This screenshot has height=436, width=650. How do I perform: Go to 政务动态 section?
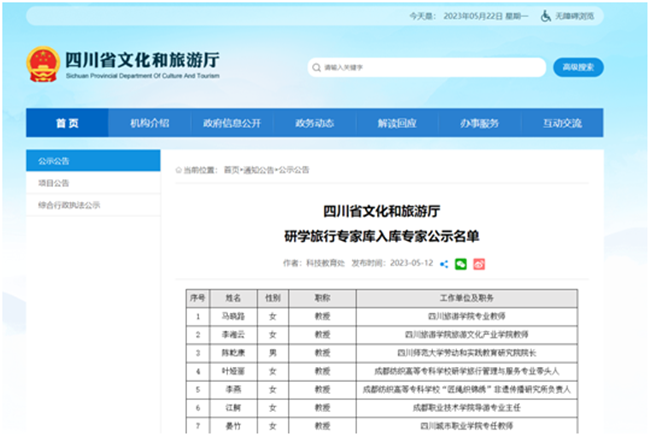tap(314, 123)
